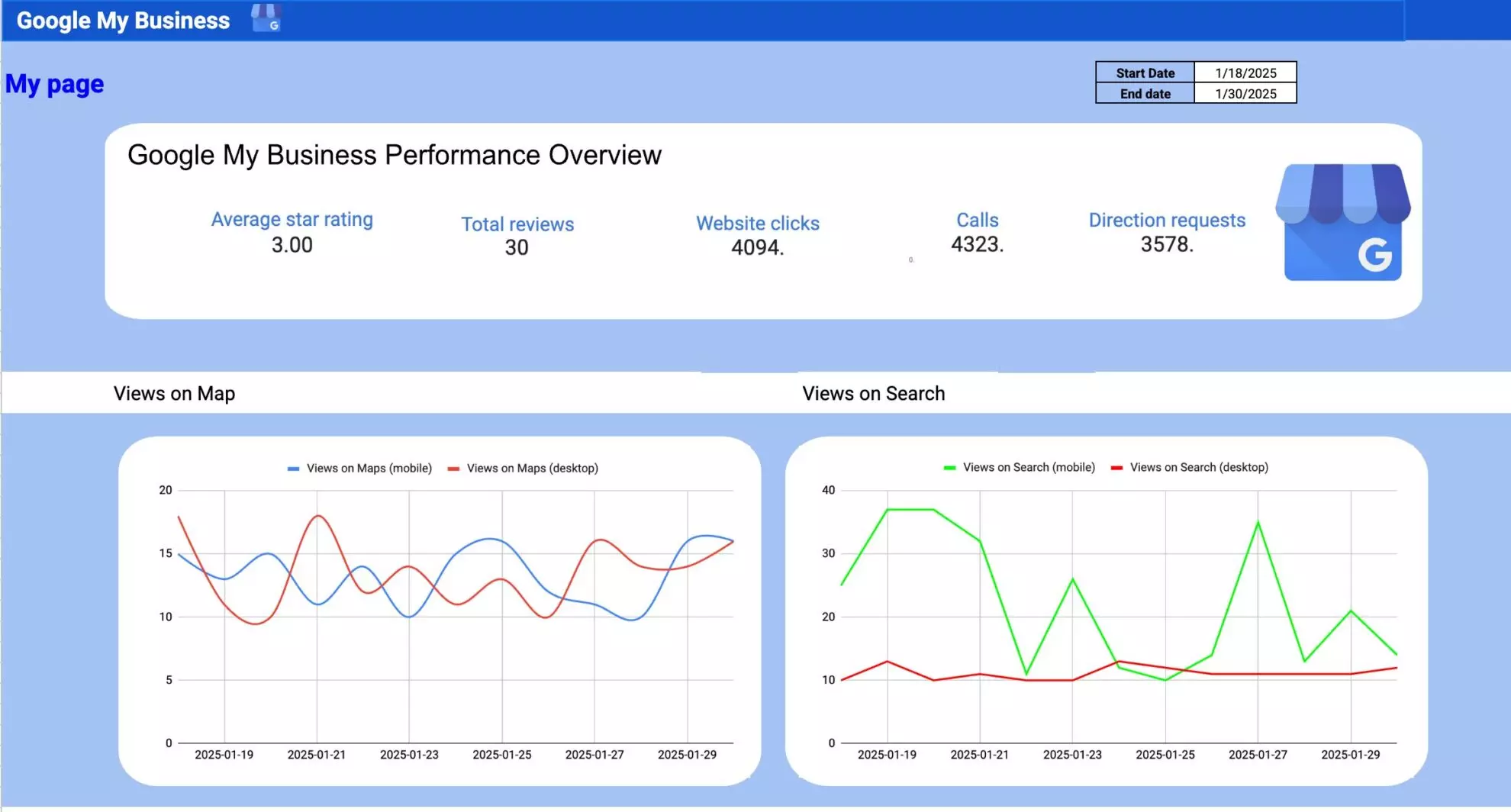Viewport: 1511px width, 812px height.
Task: Click the Performance Overview title
Action: coord(395,155)
